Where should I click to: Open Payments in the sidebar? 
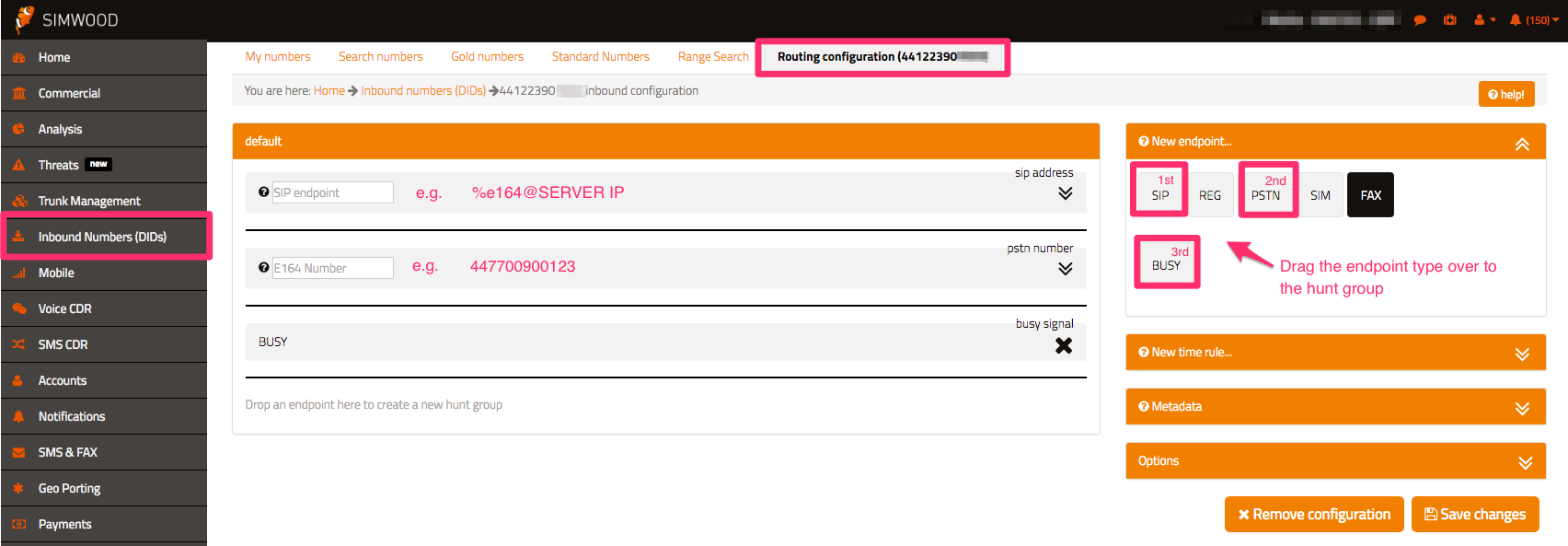coord(103,524)
